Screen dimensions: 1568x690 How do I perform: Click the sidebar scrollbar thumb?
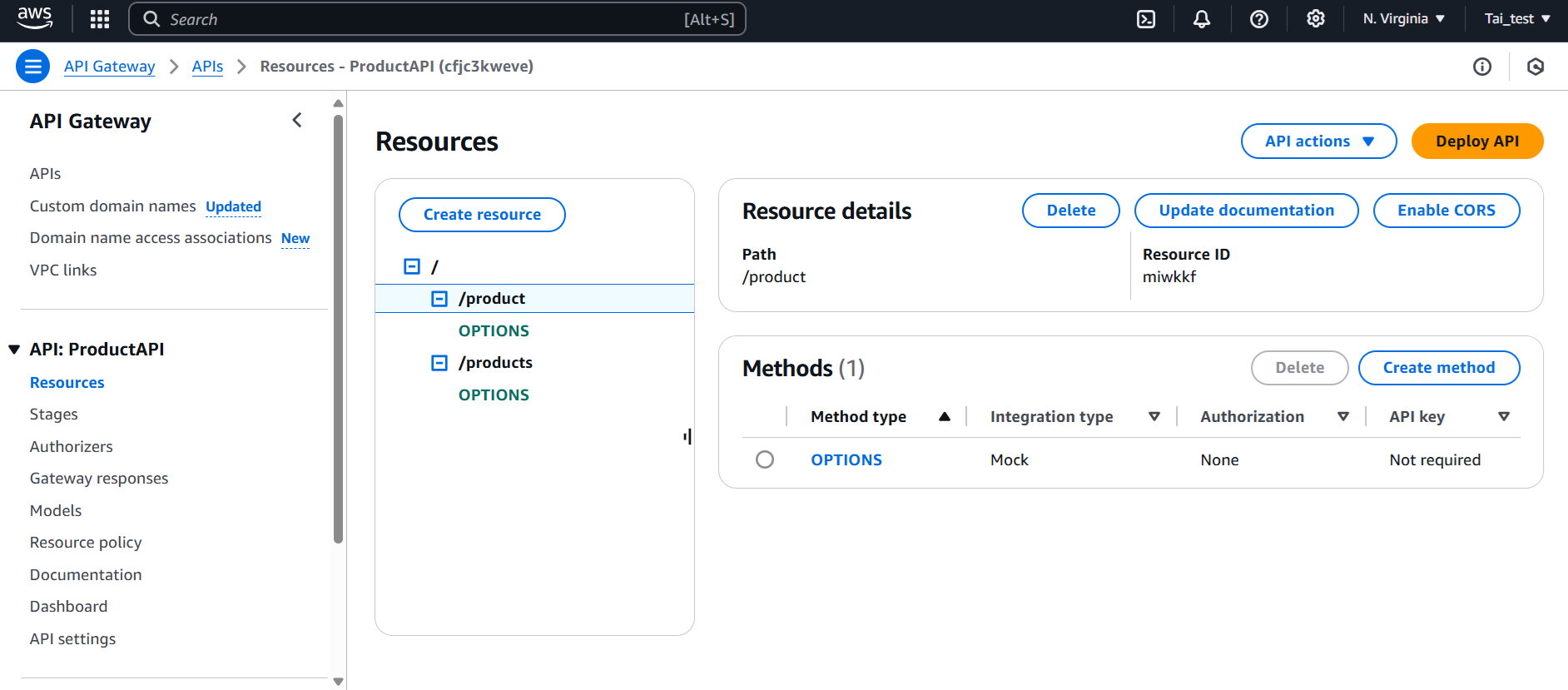(x=338, y=329)
